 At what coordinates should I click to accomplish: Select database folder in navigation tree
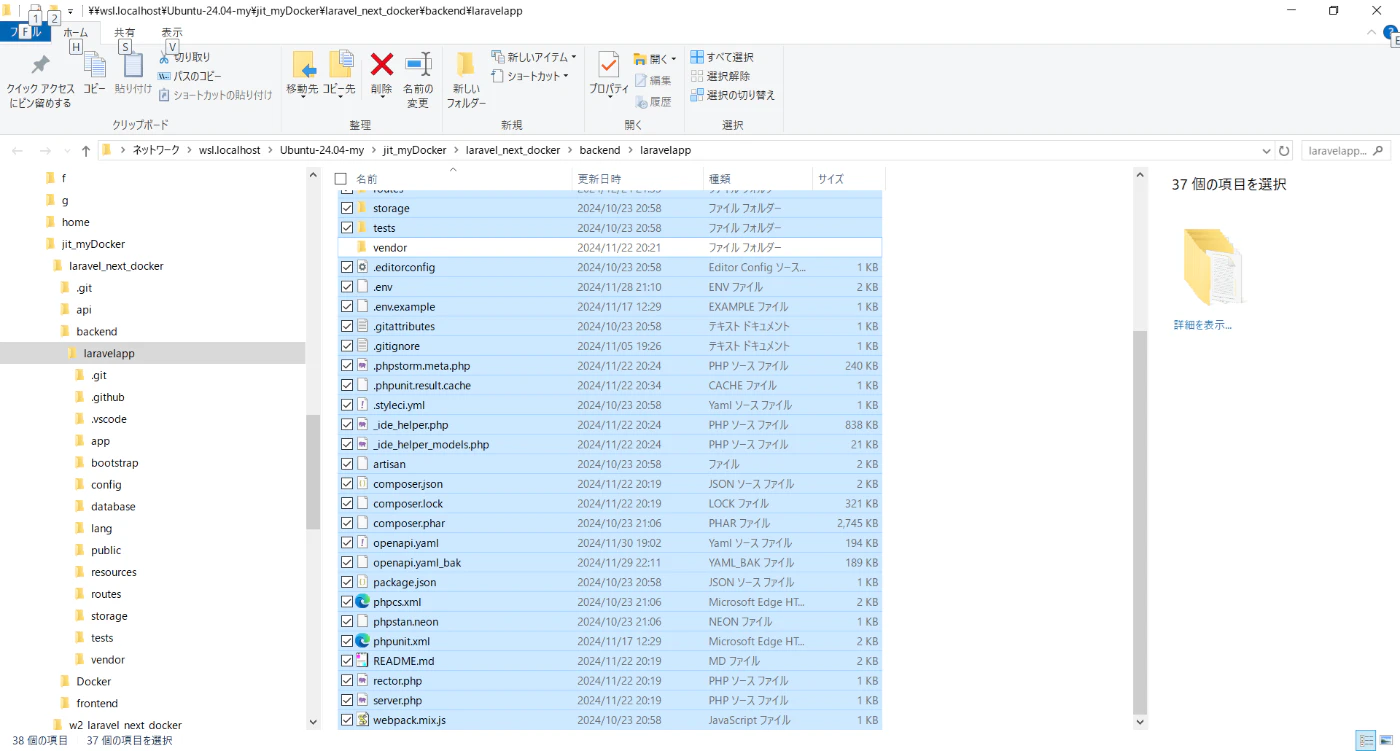[x=113, y=506]
